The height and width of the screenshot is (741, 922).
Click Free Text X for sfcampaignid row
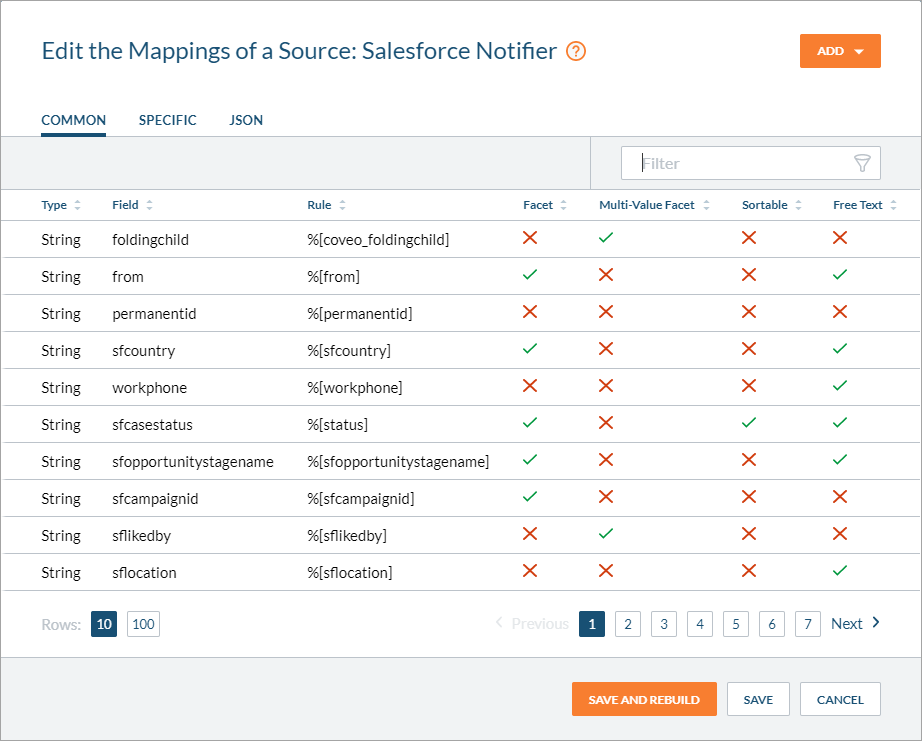(840, 497)
